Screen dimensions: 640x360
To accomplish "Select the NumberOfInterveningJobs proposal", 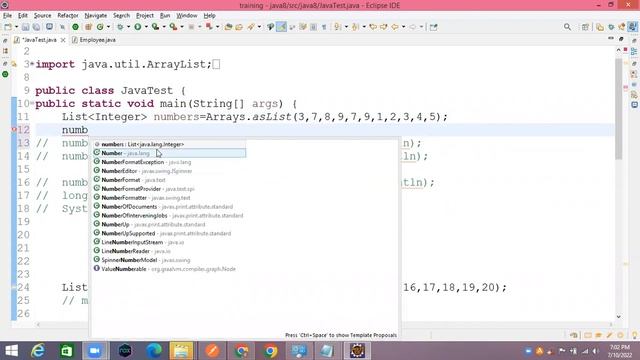I will point(169,216).
